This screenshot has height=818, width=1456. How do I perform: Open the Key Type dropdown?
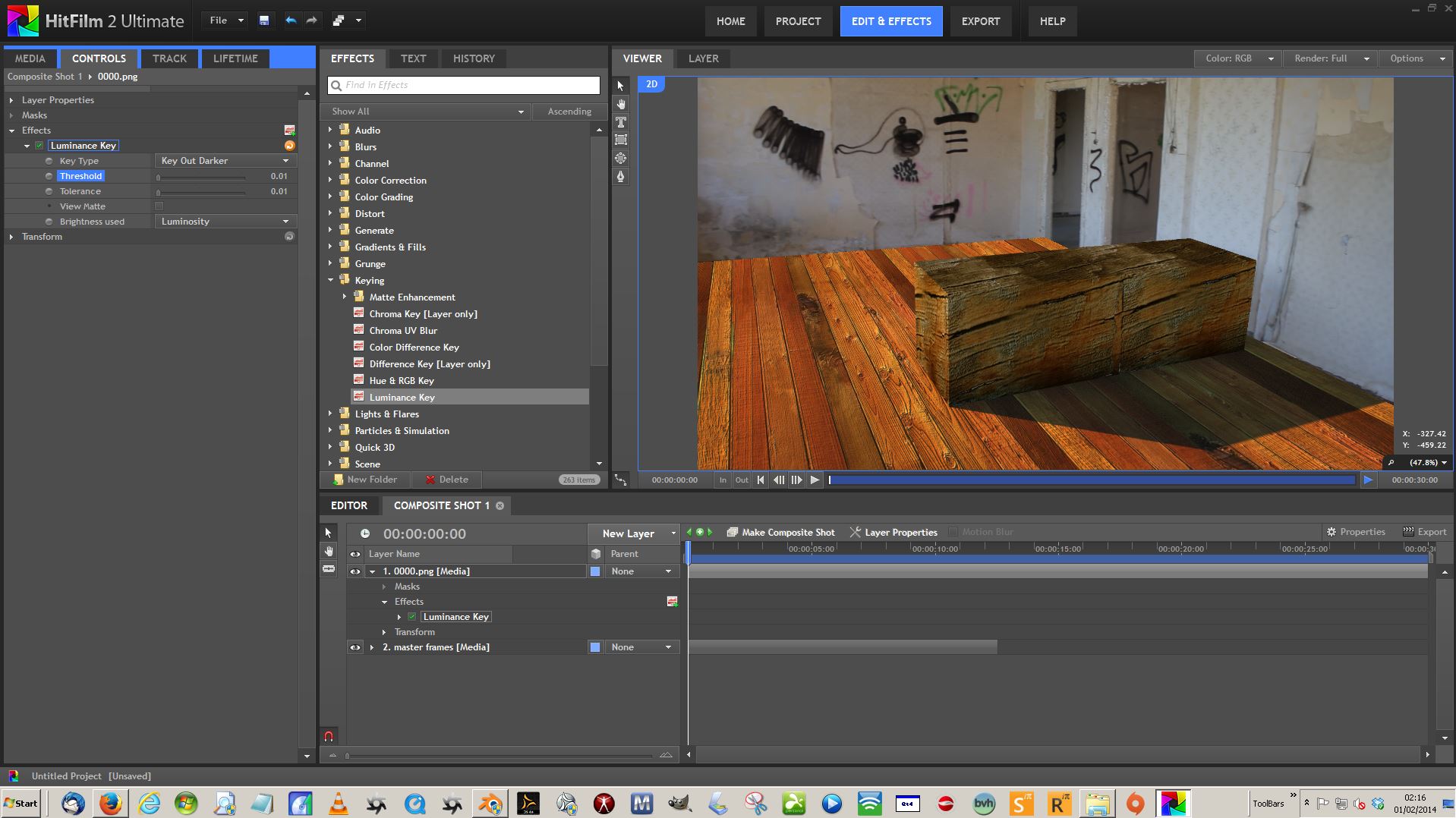(x=225, y=161)
